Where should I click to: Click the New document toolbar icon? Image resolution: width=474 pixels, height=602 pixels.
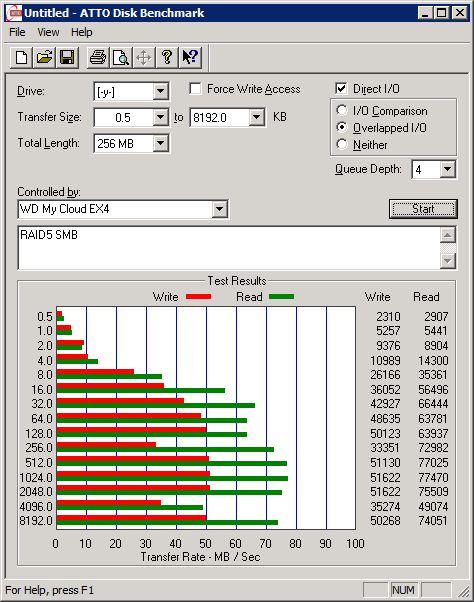click(21, 58)
